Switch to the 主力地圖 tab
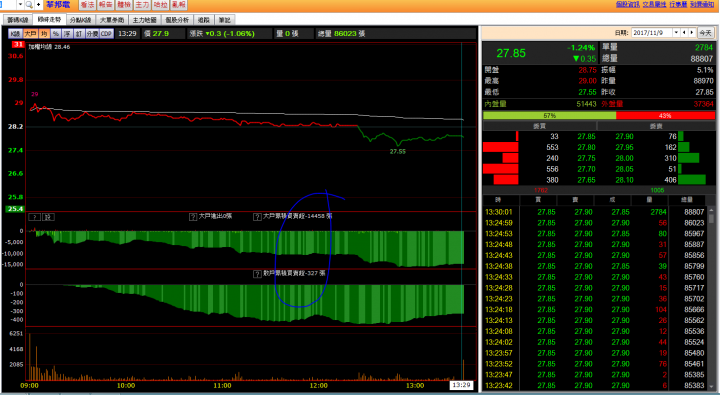 point(145,20)
